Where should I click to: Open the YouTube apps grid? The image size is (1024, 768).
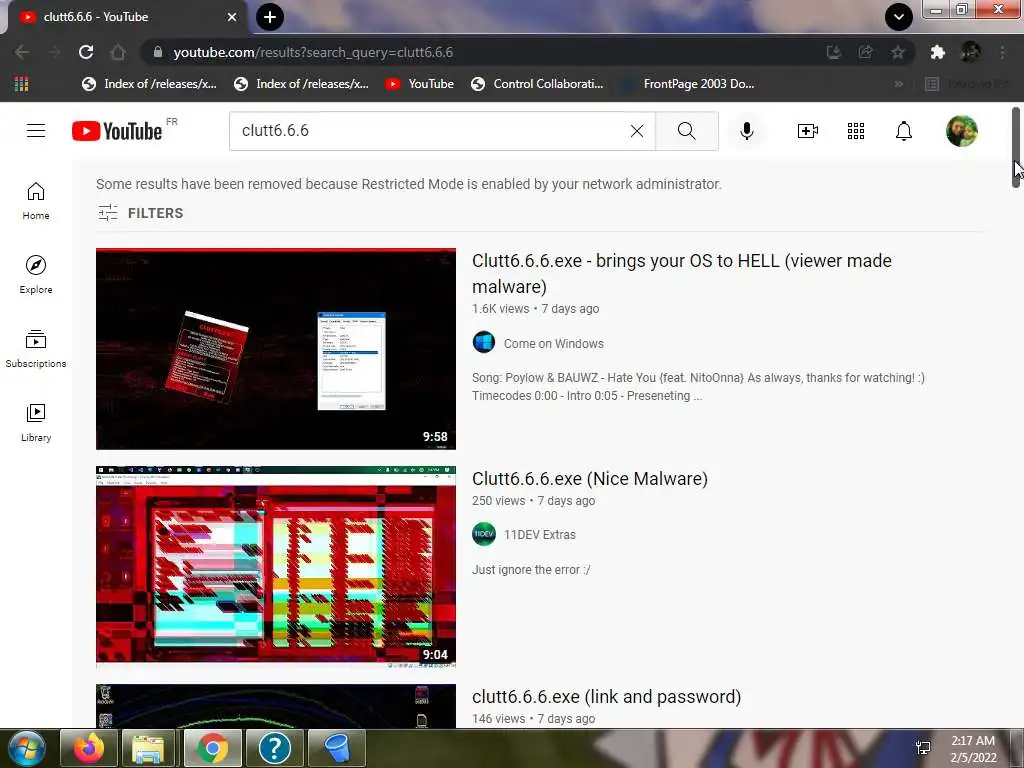coord(856,131)
